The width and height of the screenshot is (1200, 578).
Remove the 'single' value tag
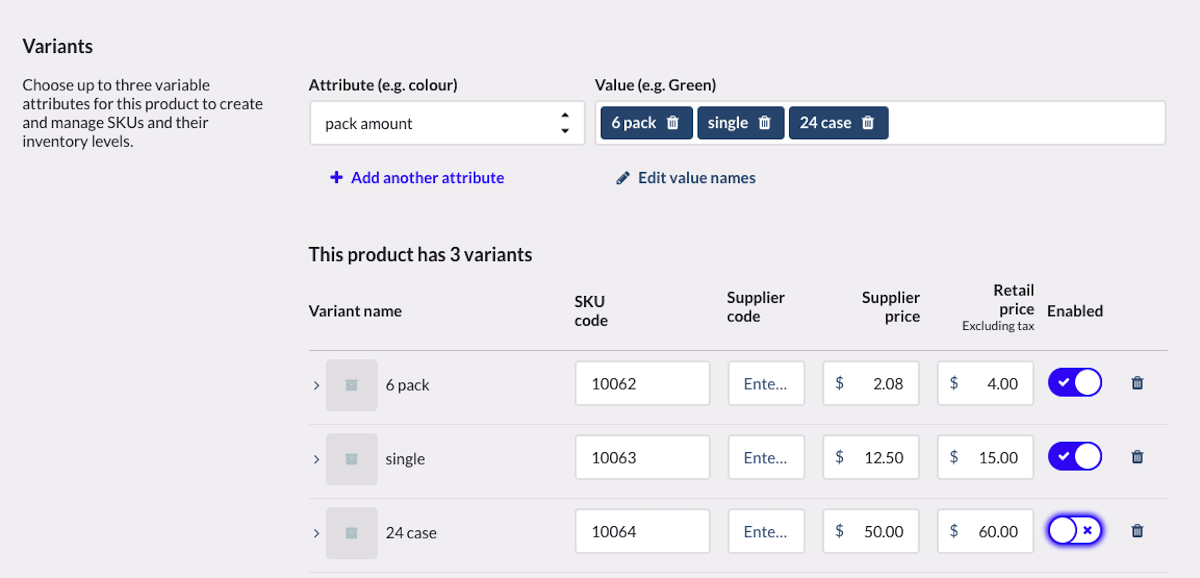tap(765, 123)
